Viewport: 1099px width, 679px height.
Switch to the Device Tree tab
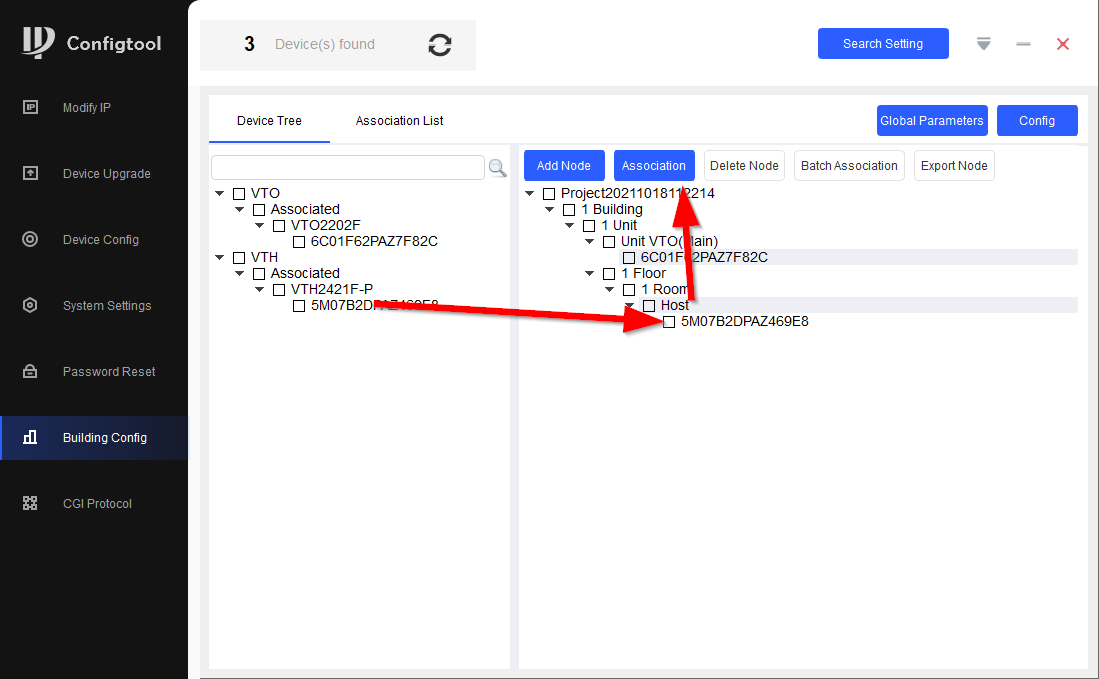[x=269, y=121]
